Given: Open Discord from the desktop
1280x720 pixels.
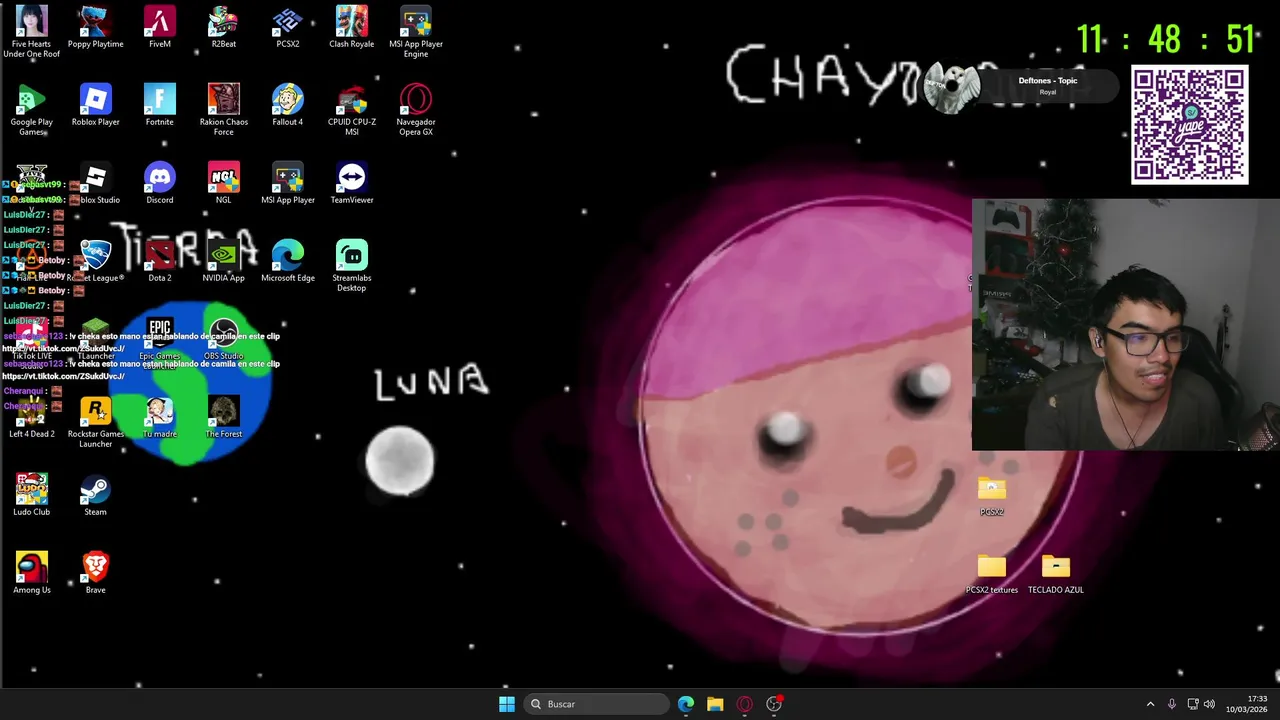Looking at the screenshot, I should click(160, 183).
